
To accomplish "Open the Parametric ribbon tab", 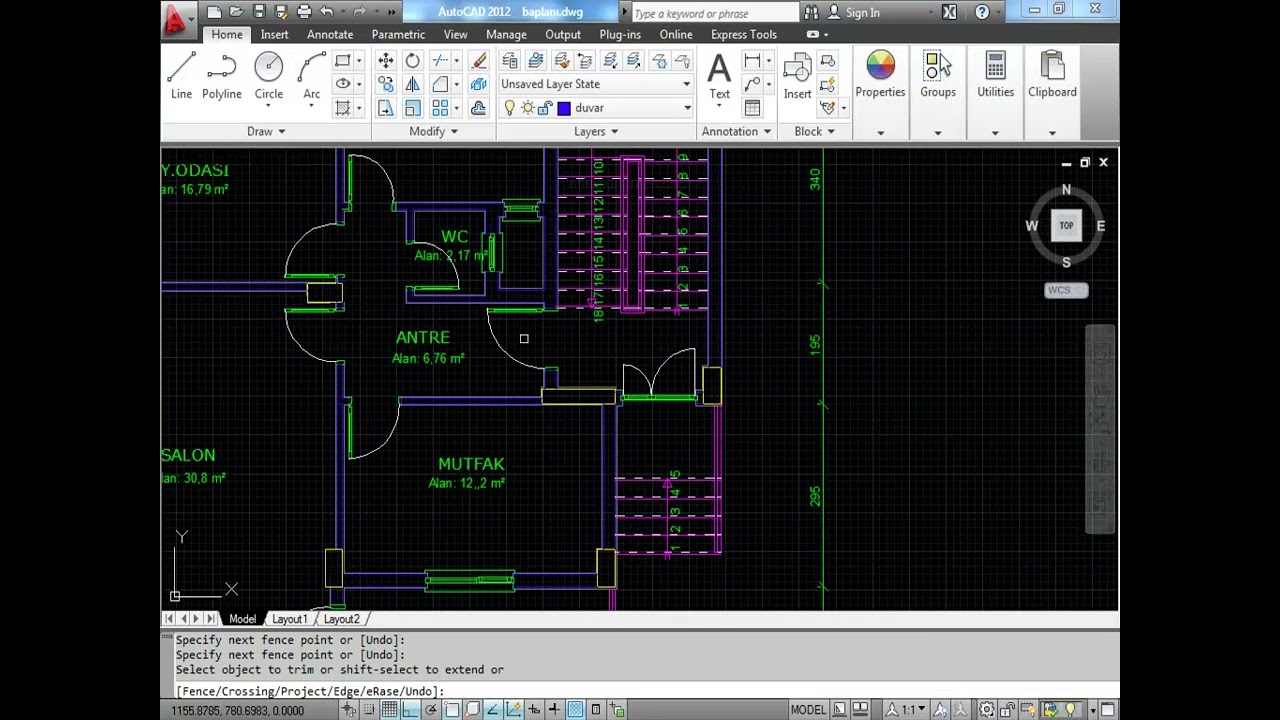I will click(x=398, y=34).
